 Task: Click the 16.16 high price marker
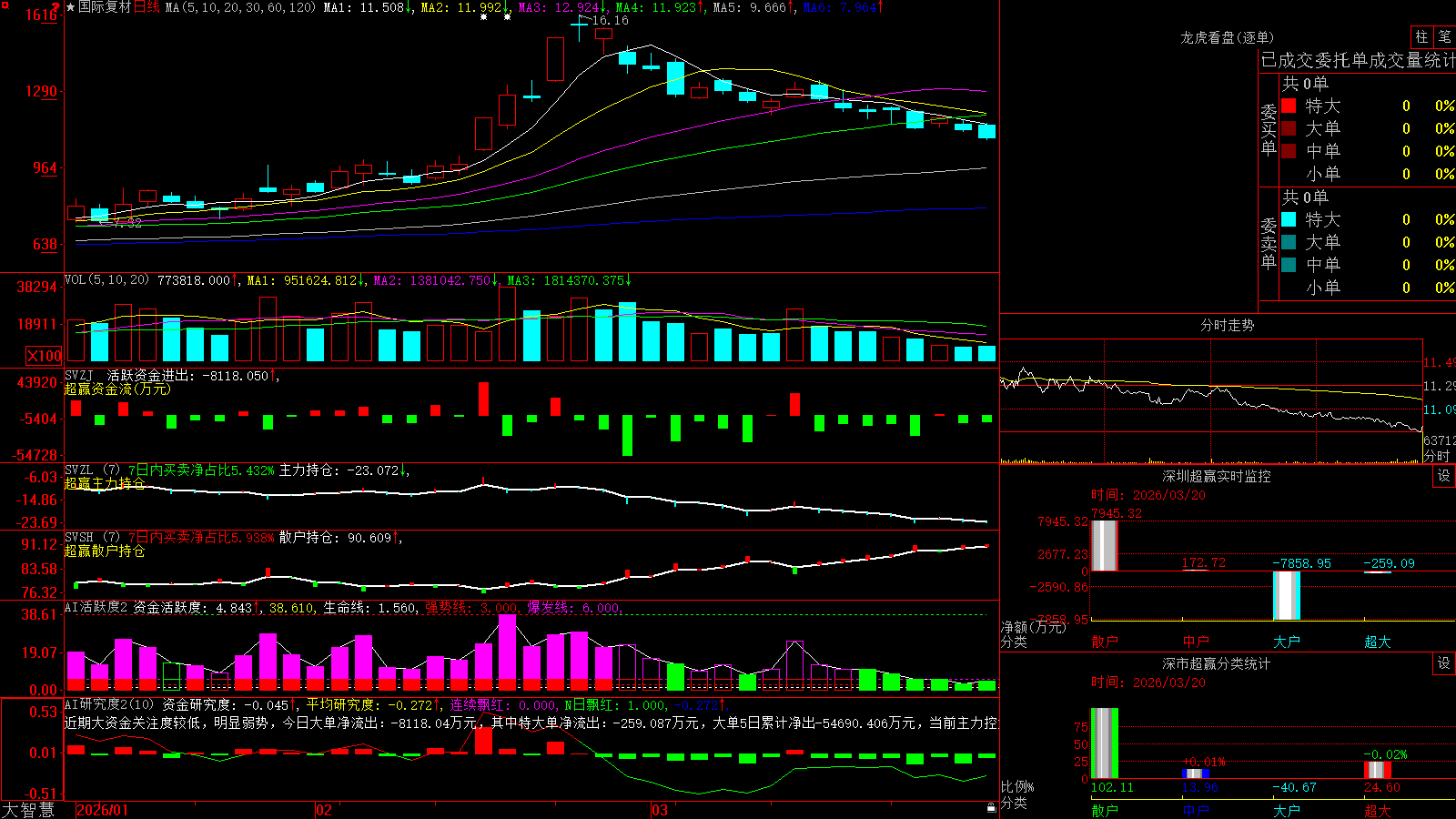click(x=609, y=20)
